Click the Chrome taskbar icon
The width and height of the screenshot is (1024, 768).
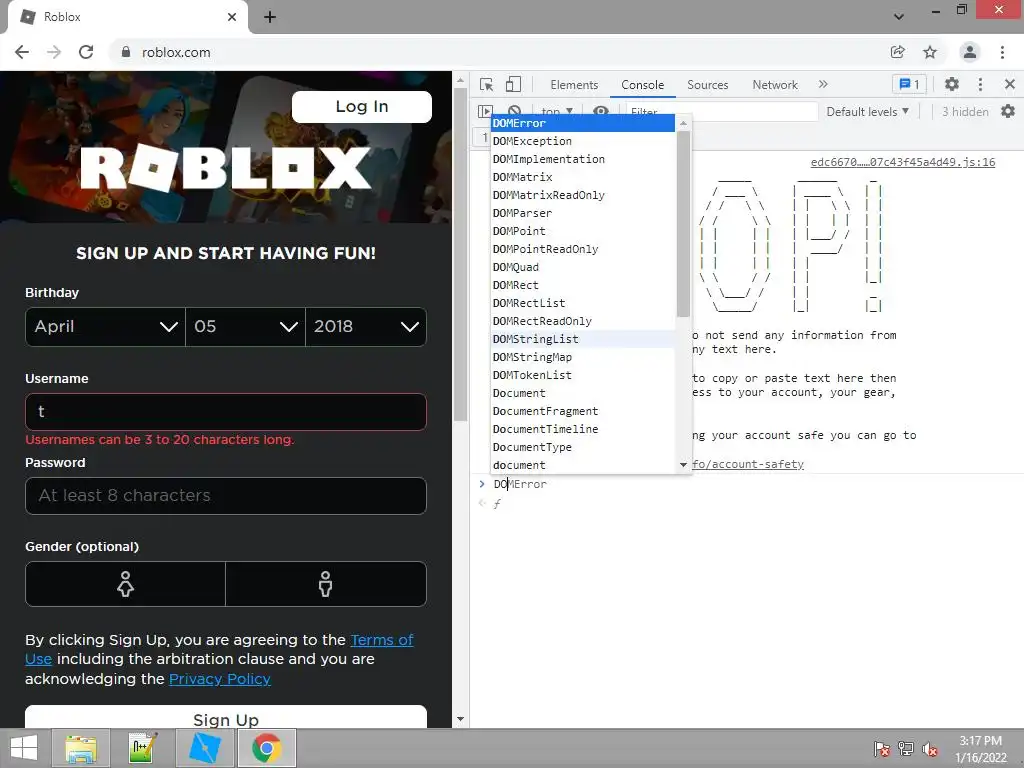click(x=266, y=748)
